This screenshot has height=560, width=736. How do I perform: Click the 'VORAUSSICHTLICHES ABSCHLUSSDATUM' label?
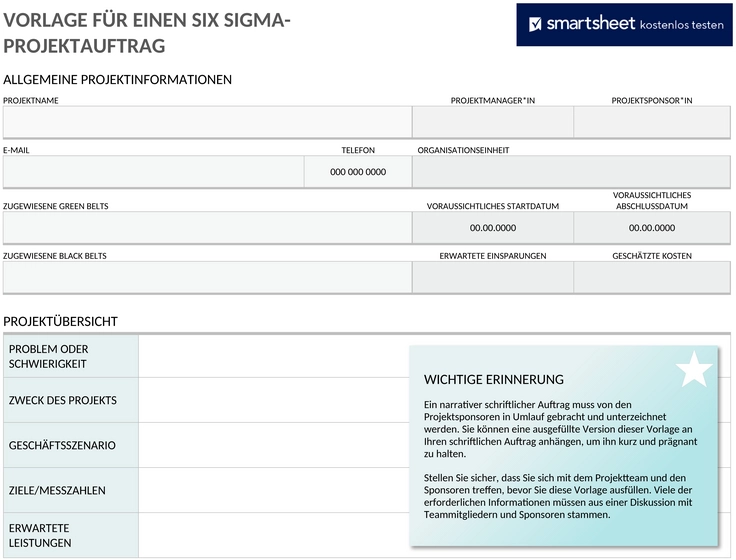point(652,200)
